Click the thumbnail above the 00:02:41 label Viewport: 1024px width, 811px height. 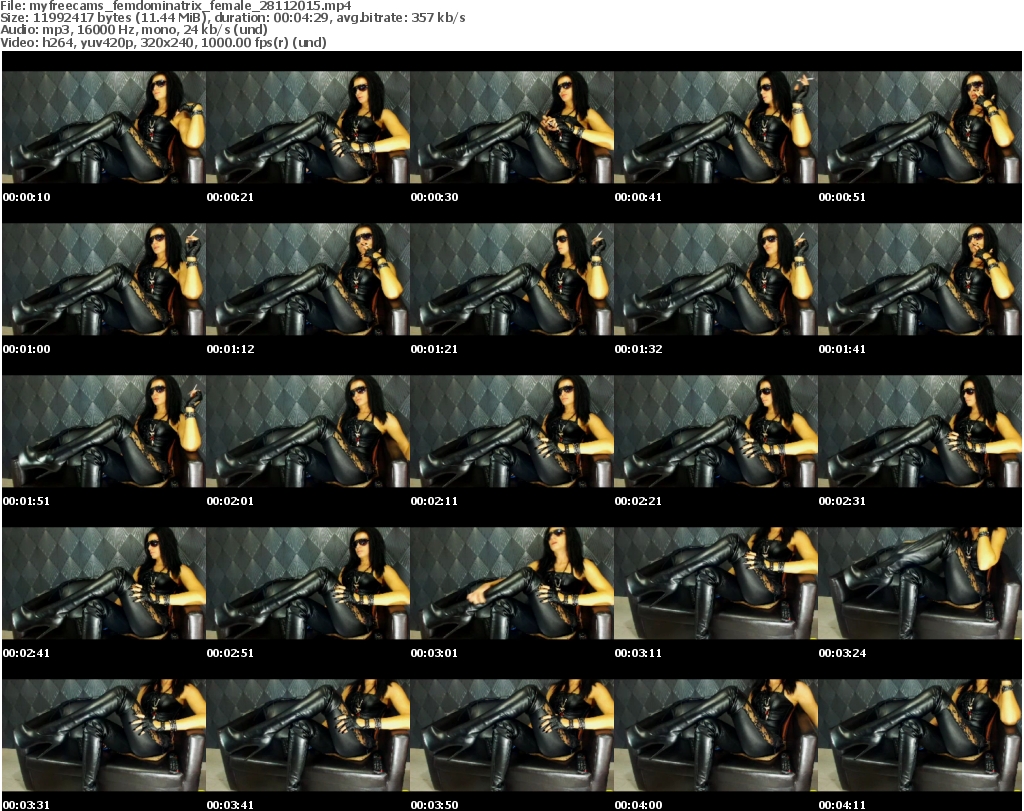click(x=104, y=583)
